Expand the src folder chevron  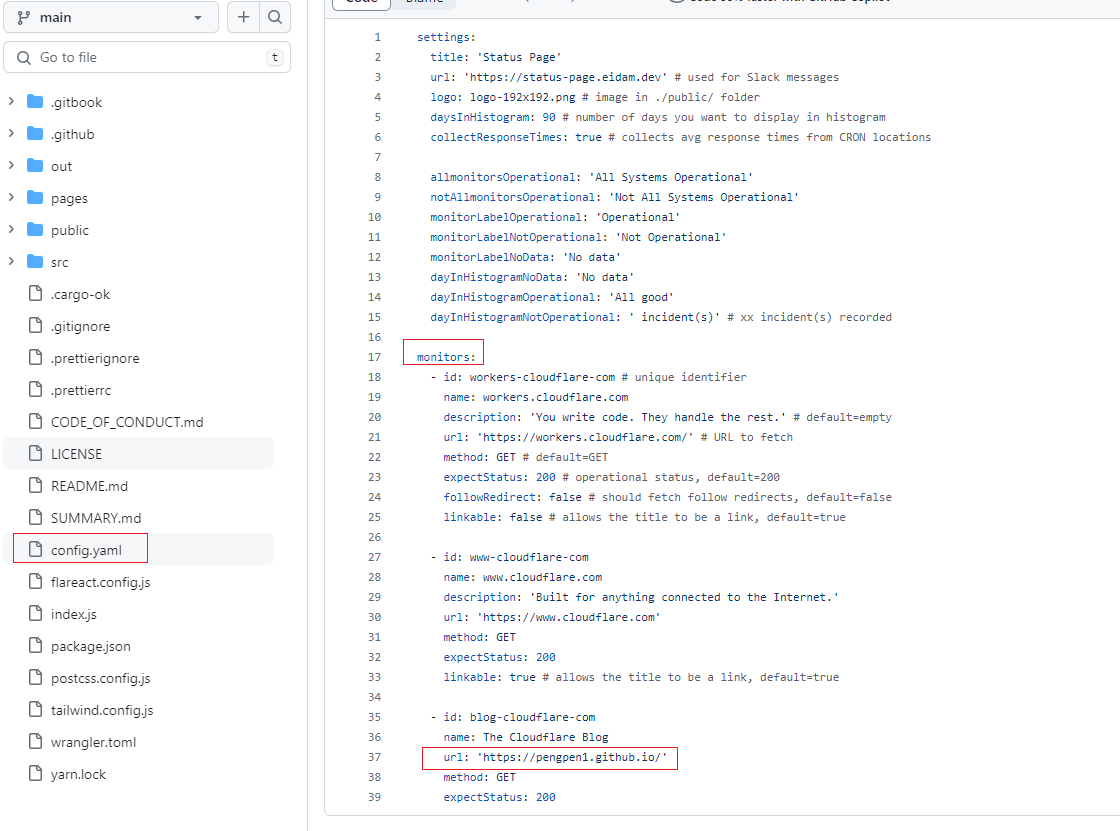pyautogui.click(x=11, y=262)
